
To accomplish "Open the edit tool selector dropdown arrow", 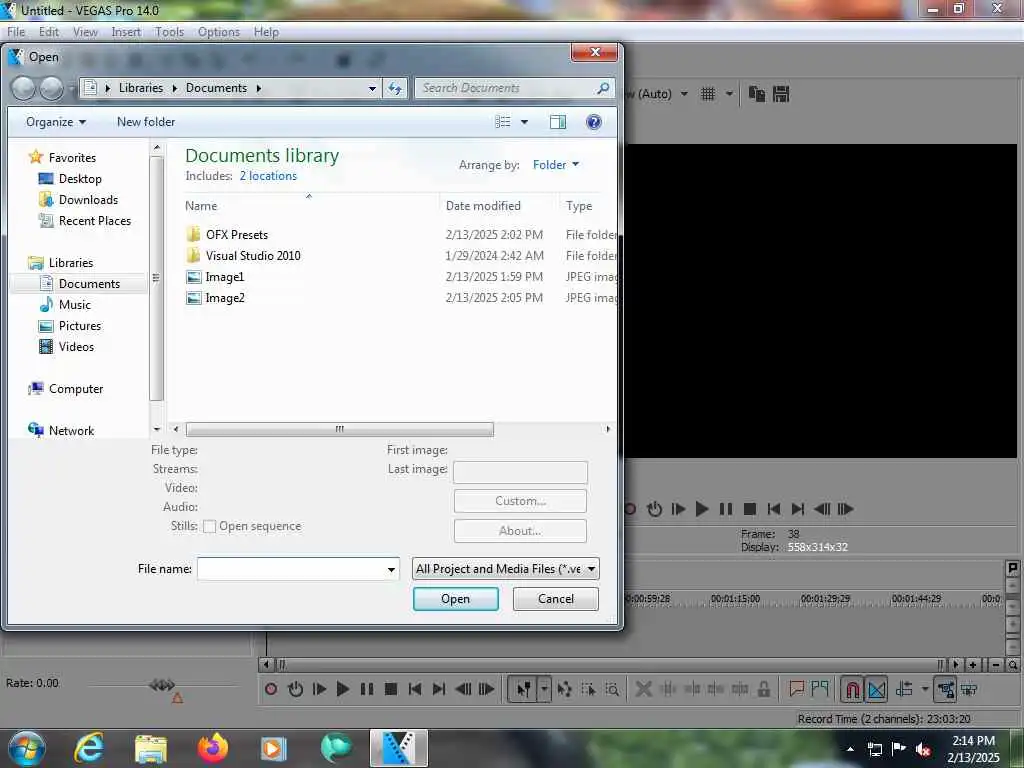I will tap(544, 689).
